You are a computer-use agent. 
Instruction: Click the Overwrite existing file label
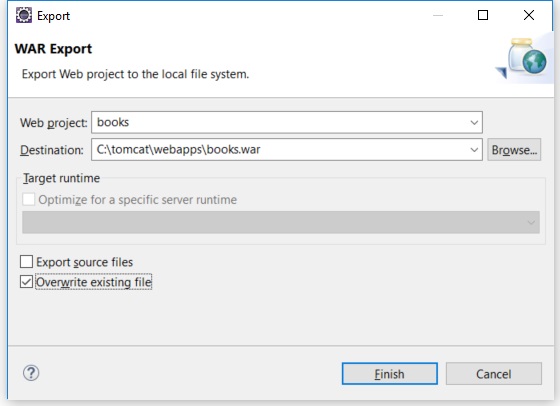point(94,282)
